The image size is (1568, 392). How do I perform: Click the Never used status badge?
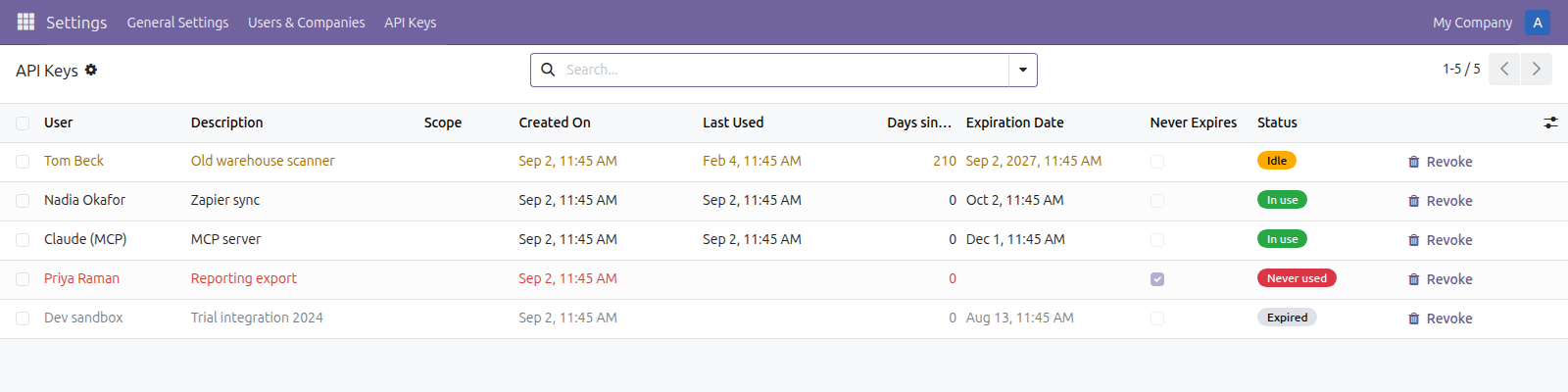[1297, 278]
